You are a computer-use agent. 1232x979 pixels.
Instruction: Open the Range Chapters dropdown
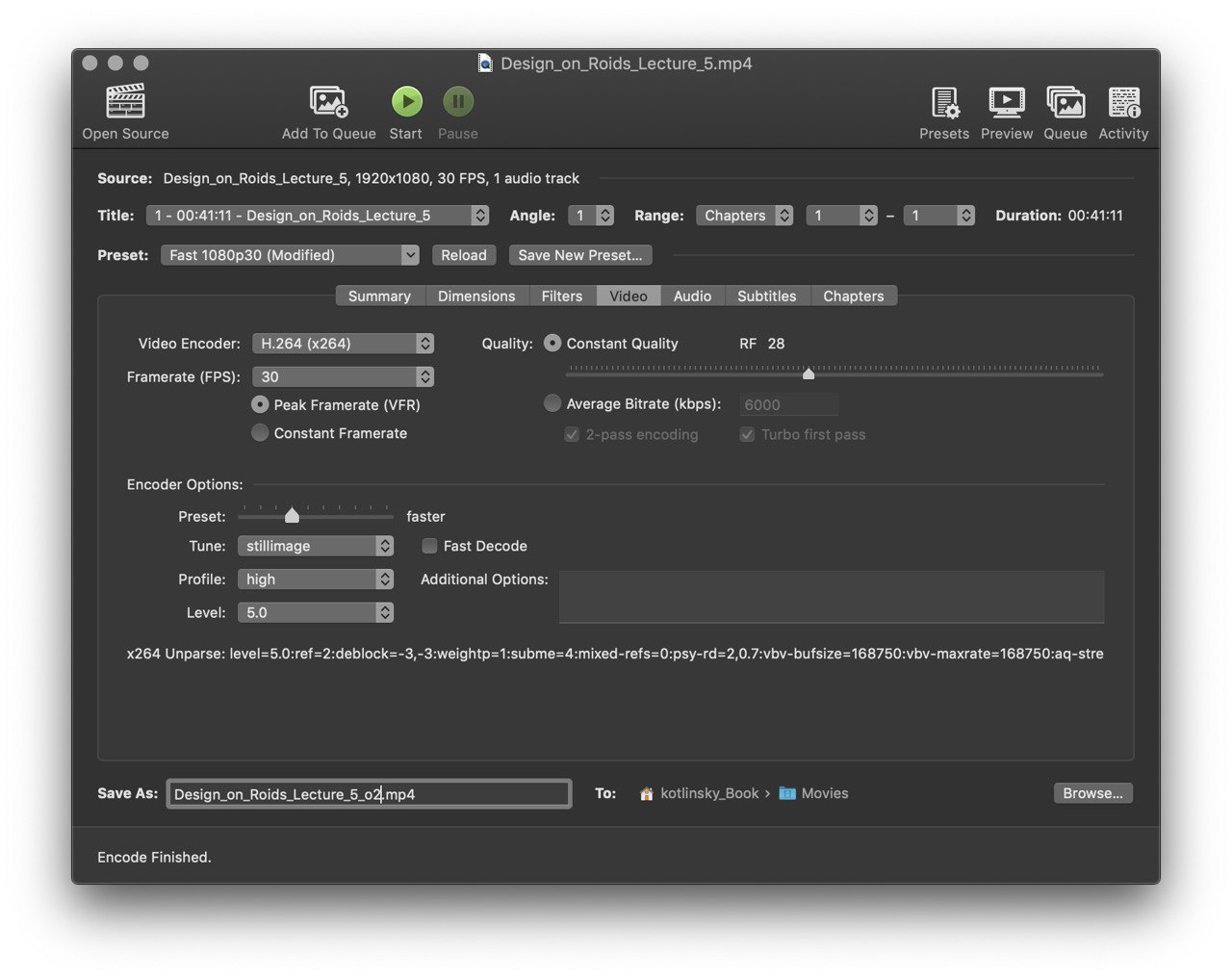[745, 216]
